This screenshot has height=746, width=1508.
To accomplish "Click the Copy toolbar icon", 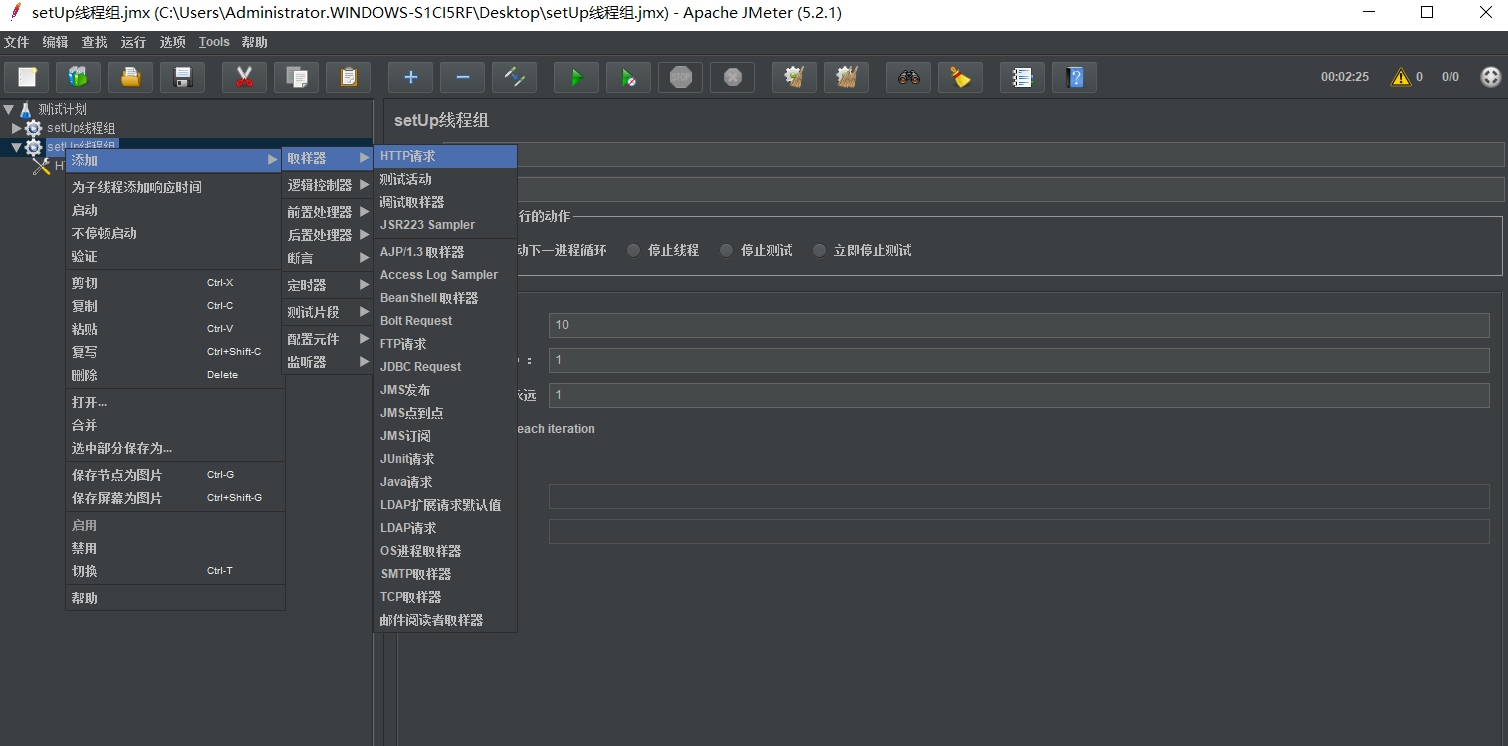I will [x=297, y=77].
